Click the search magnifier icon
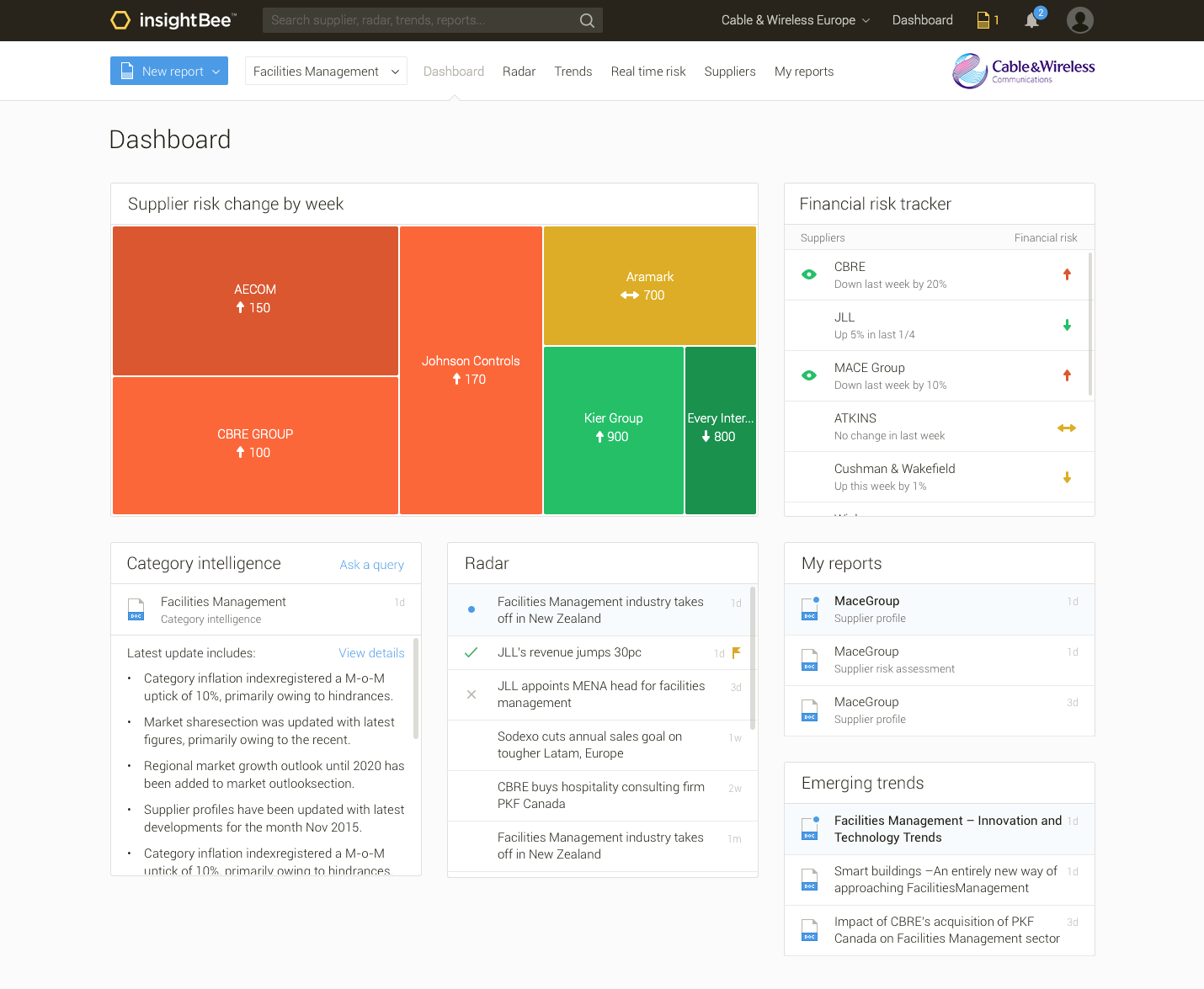The height and width of the screenshot is (989, 1204). [587, 20]
